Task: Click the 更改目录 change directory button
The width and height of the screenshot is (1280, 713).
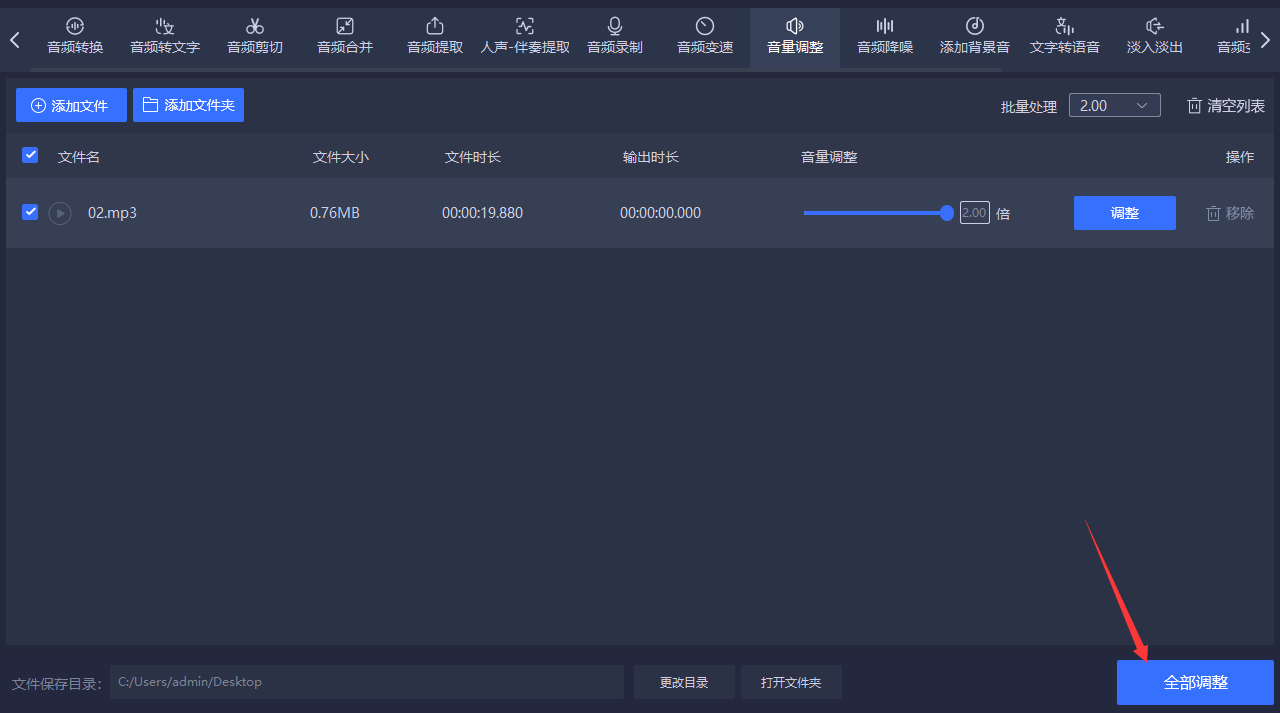Action: click(684, 682)
